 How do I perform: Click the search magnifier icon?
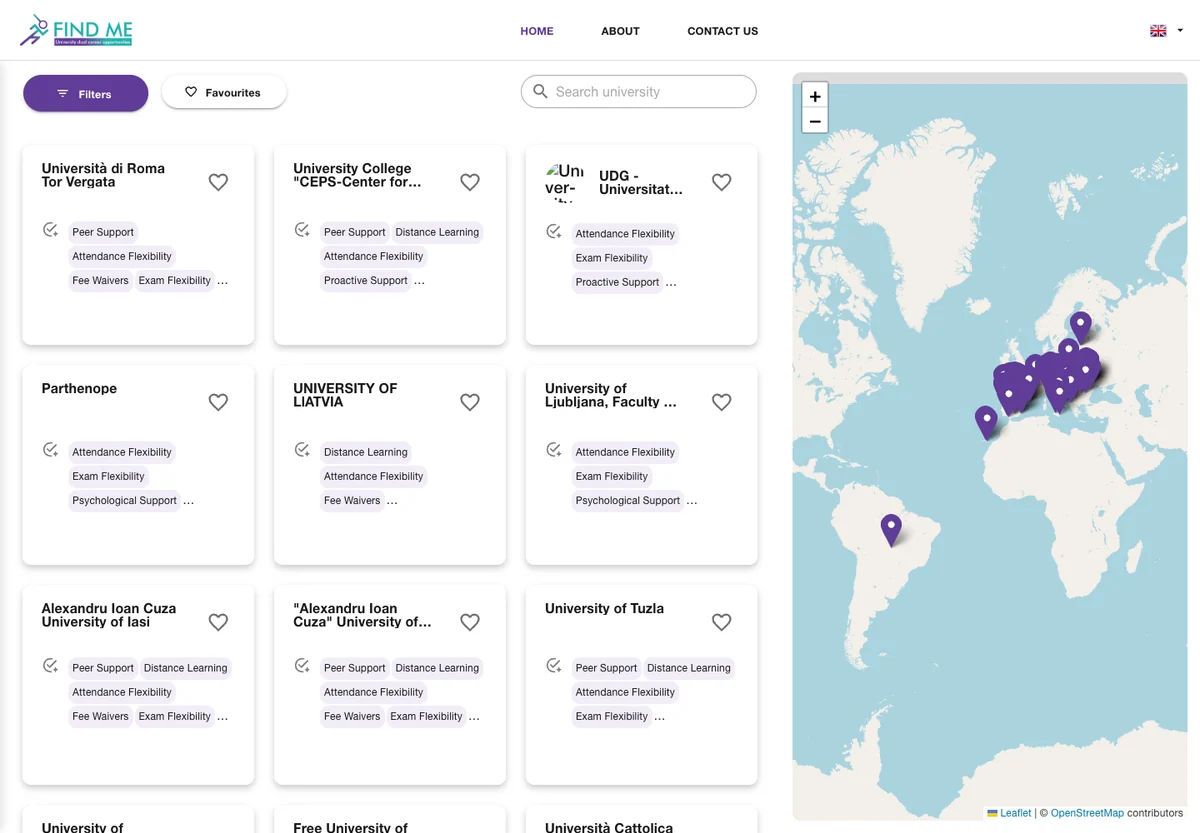tap(541, 91)
